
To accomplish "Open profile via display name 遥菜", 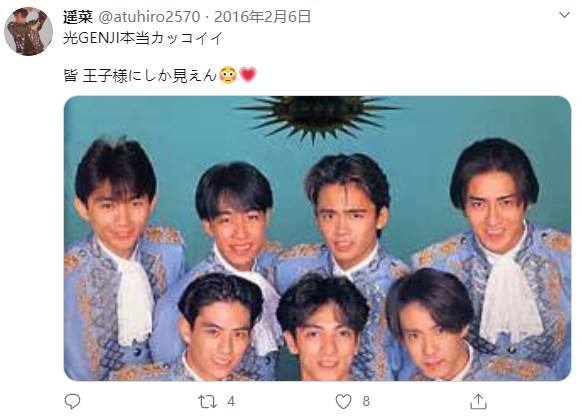I will click(x=78, y=17).
